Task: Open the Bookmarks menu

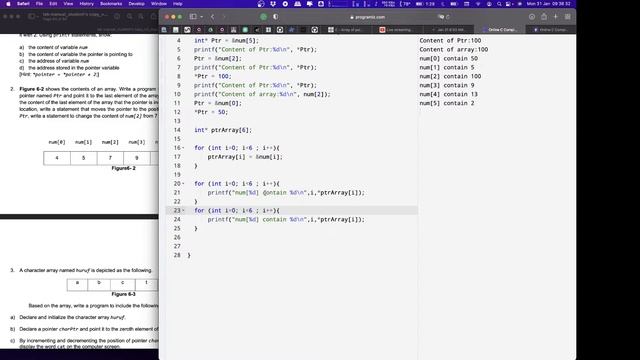Action: pyautogui.click(x=111, y=4)
